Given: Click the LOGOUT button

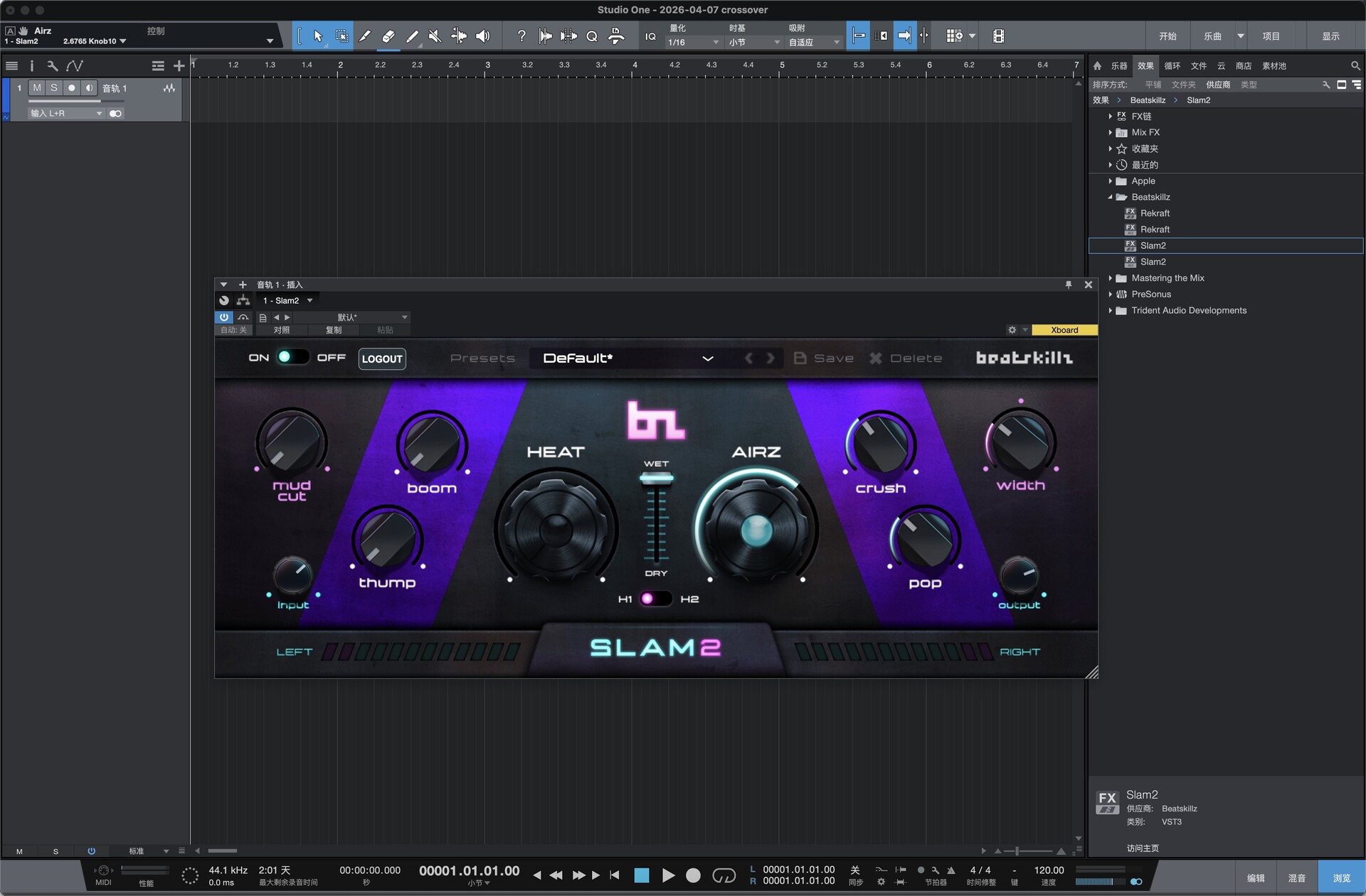Looking at the screenshot, I should [382, 359].
